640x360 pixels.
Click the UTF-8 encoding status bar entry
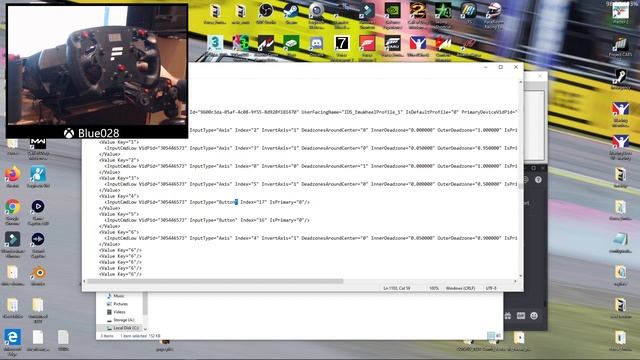tap(491, 288)
